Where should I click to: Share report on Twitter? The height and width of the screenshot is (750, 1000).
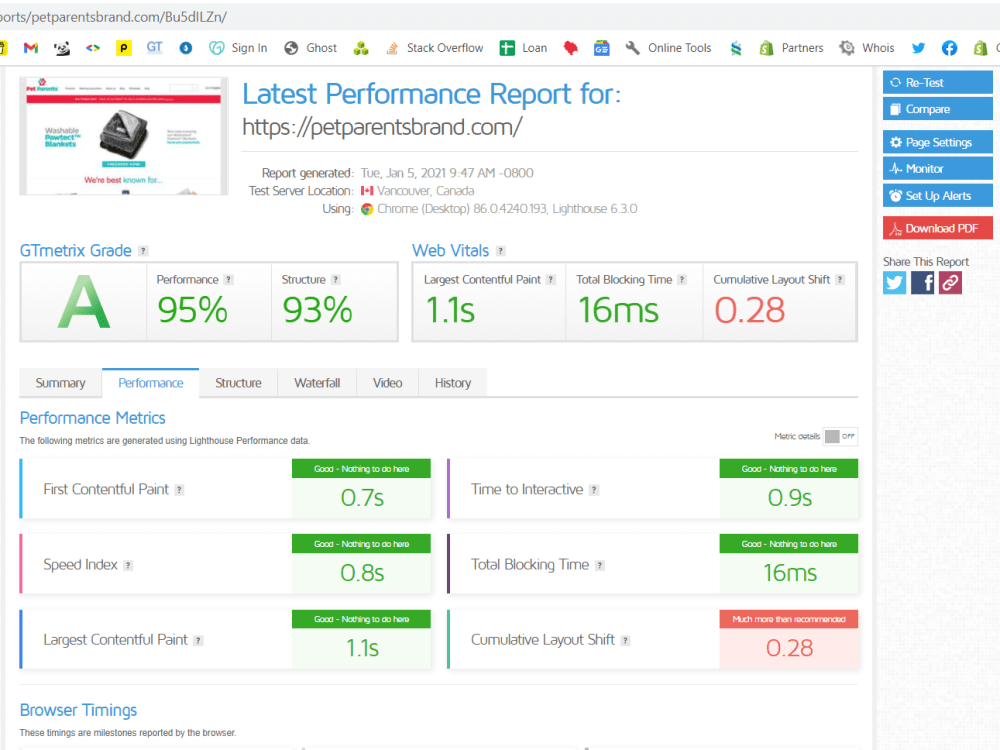[894, 283]
